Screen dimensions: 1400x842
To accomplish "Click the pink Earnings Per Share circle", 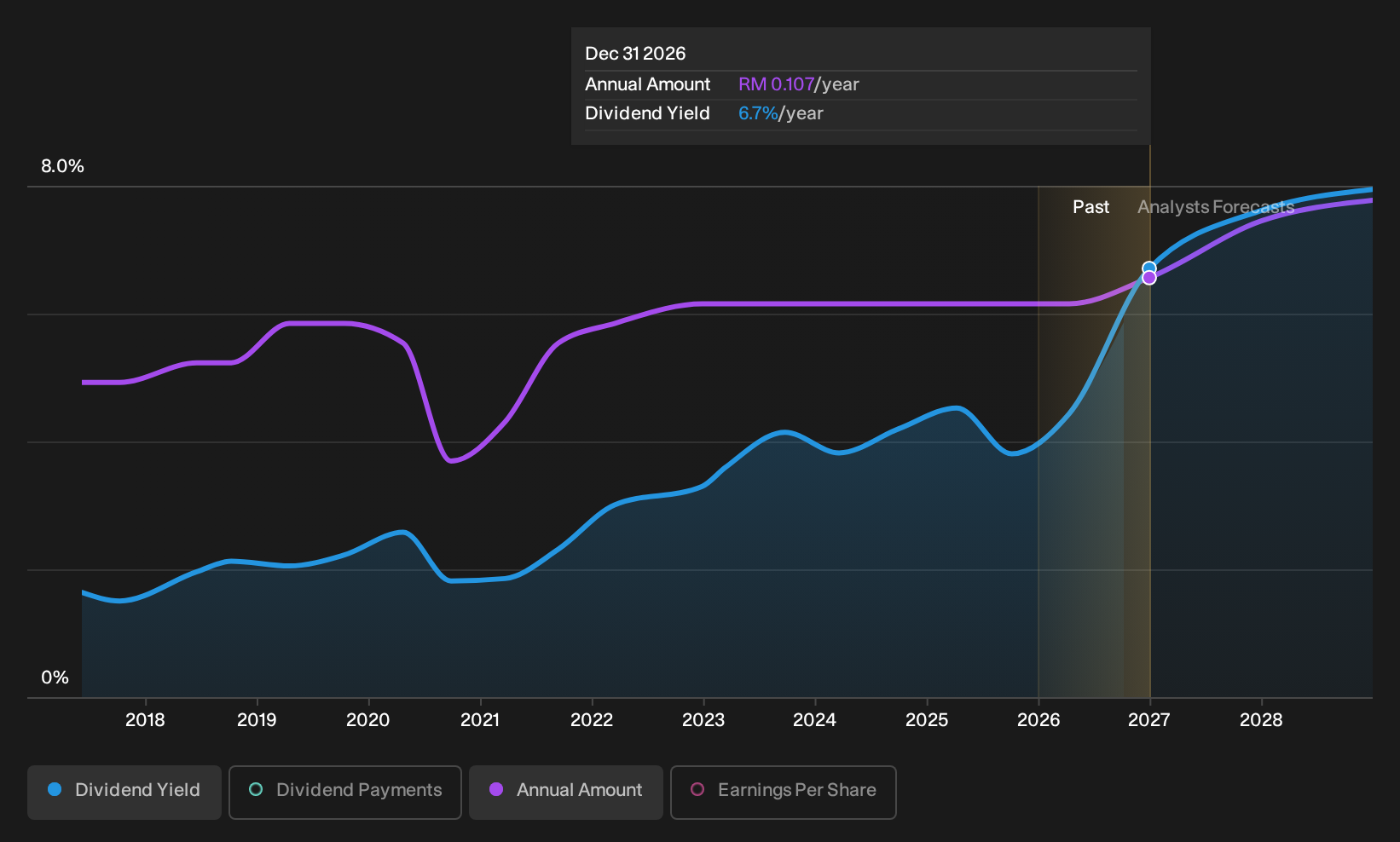I will tap(697, 790).
